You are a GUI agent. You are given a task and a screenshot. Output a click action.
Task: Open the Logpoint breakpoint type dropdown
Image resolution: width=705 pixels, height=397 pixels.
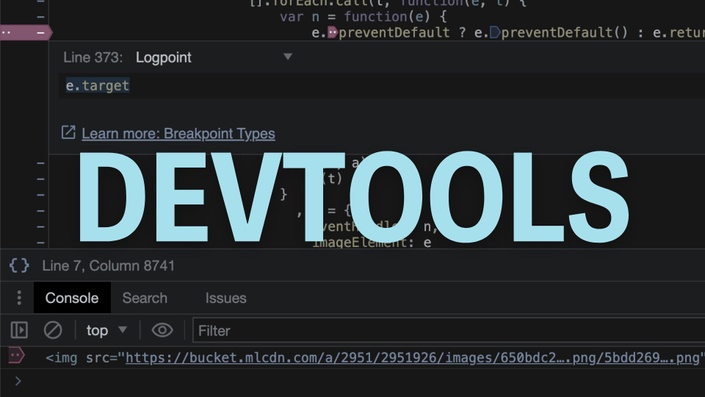point(214,57)
